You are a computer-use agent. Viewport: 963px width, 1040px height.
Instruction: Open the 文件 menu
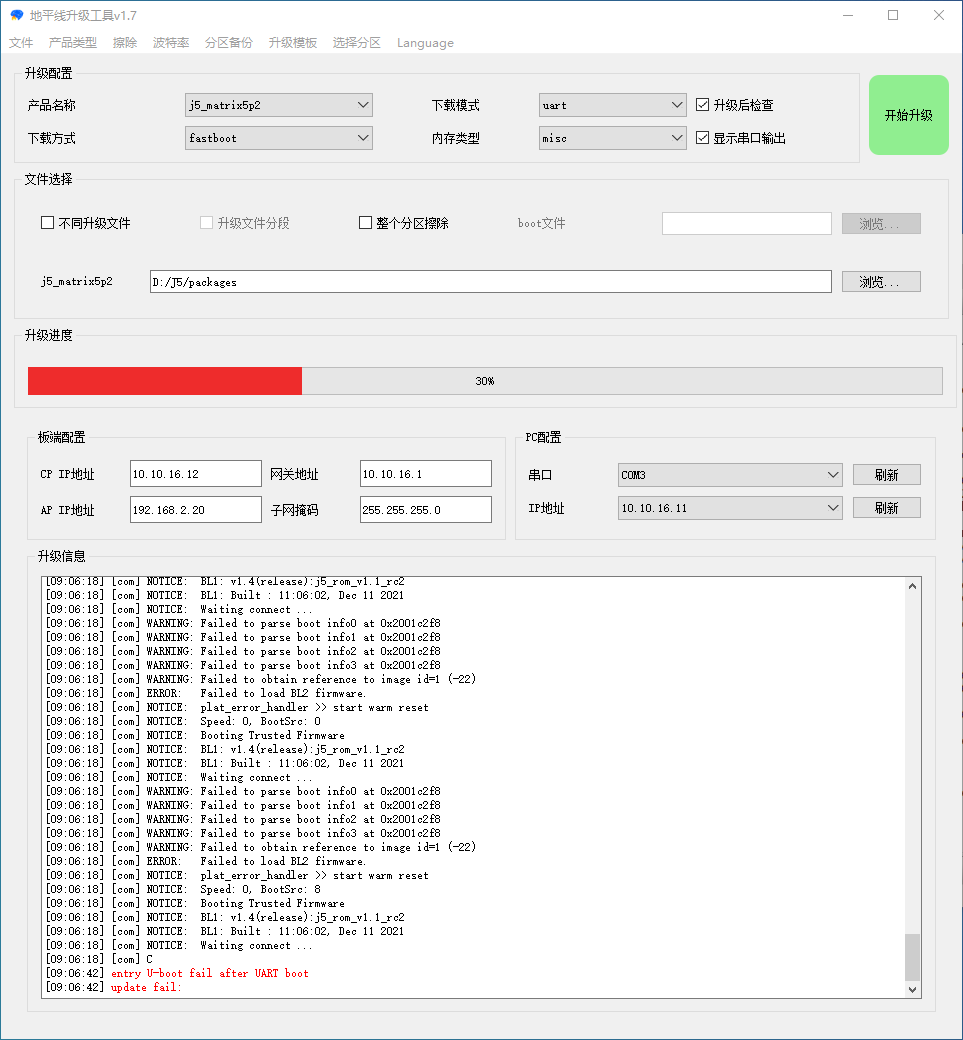pos(21,43)
